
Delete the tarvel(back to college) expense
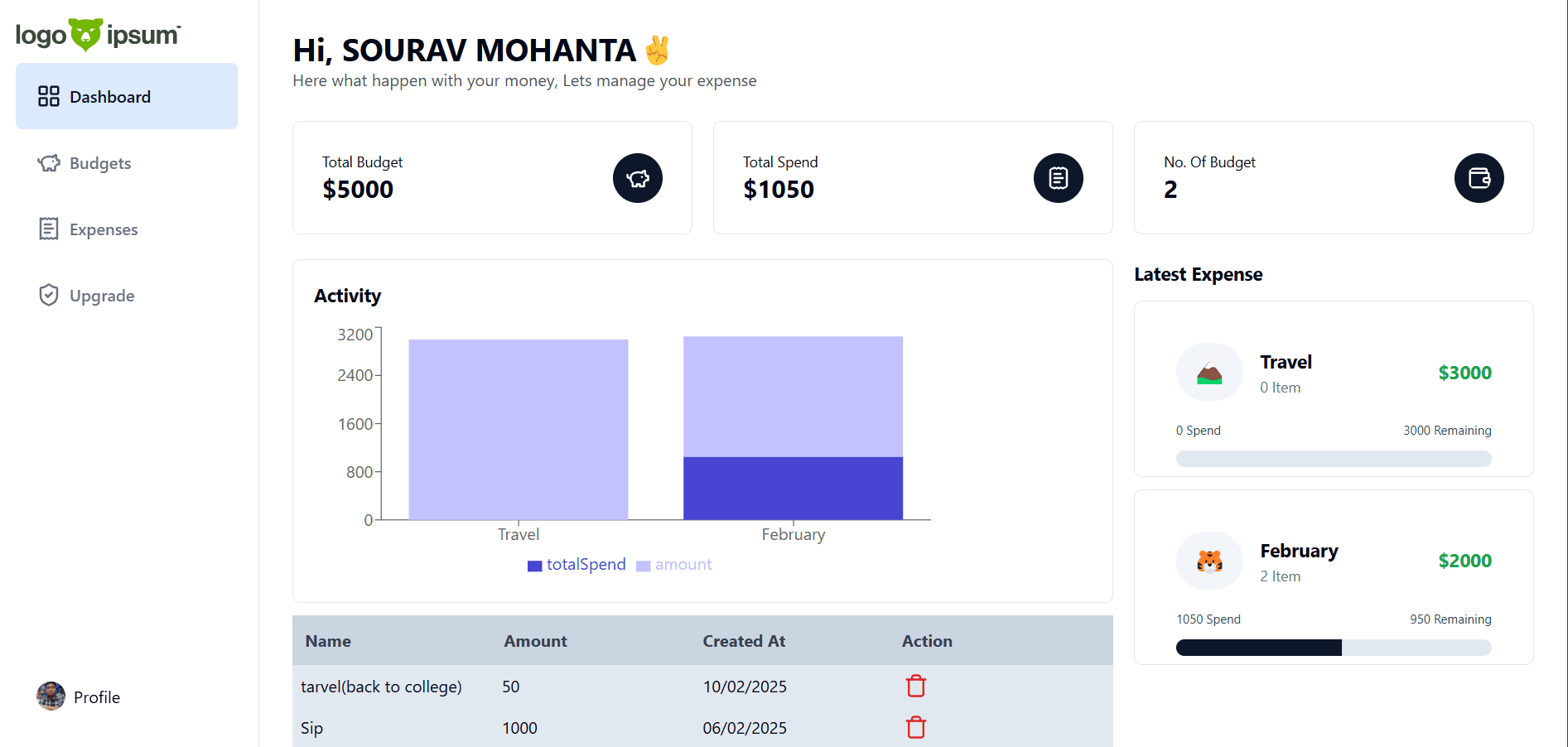point(915,687)
